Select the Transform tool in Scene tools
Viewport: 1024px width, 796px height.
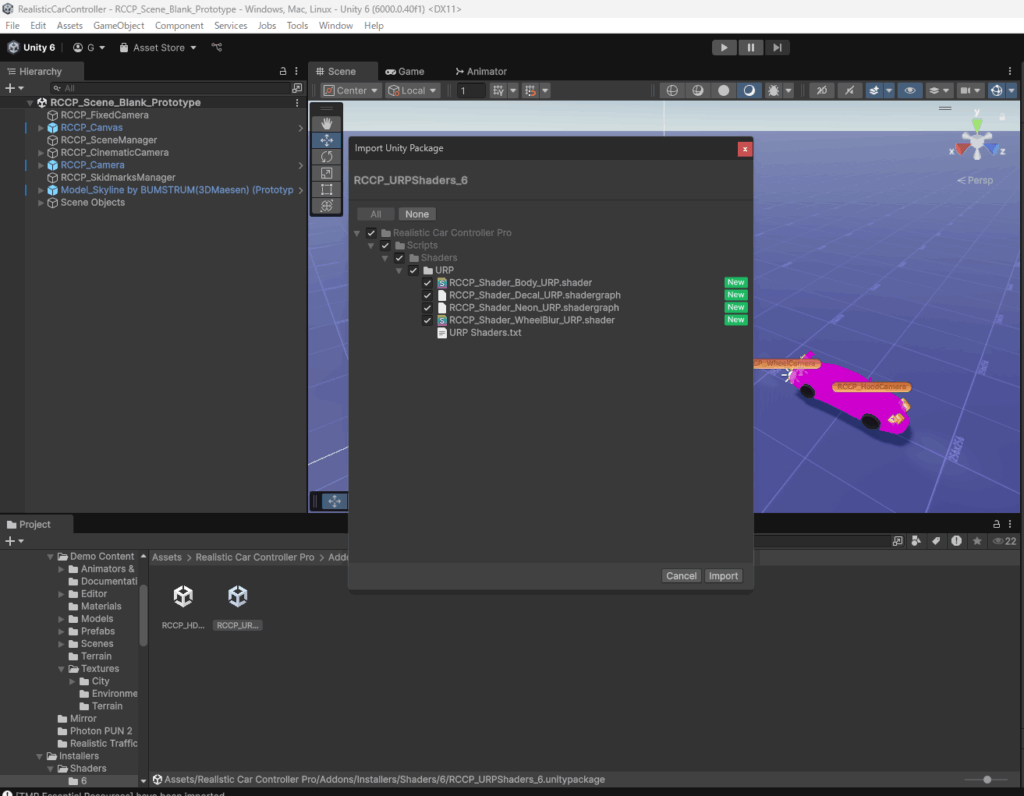coord(327,206)
